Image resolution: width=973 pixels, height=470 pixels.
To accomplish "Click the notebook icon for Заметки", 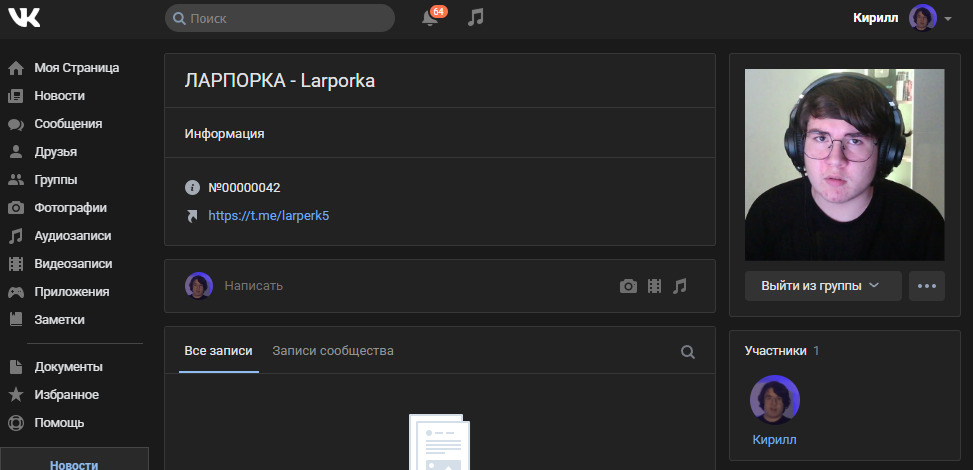I will coord(16,320).
